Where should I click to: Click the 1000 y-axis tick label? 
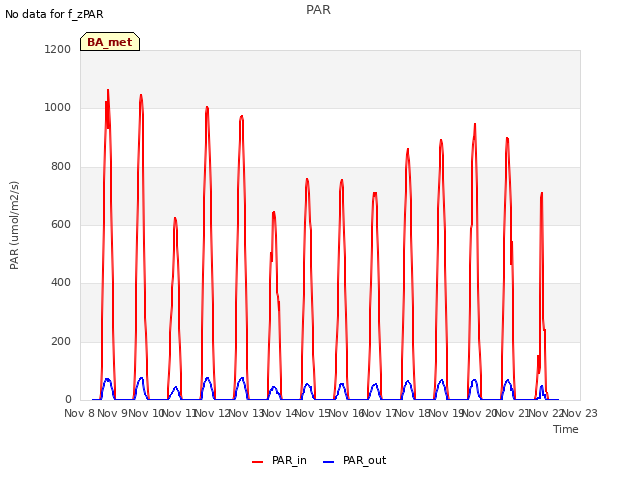58,108
